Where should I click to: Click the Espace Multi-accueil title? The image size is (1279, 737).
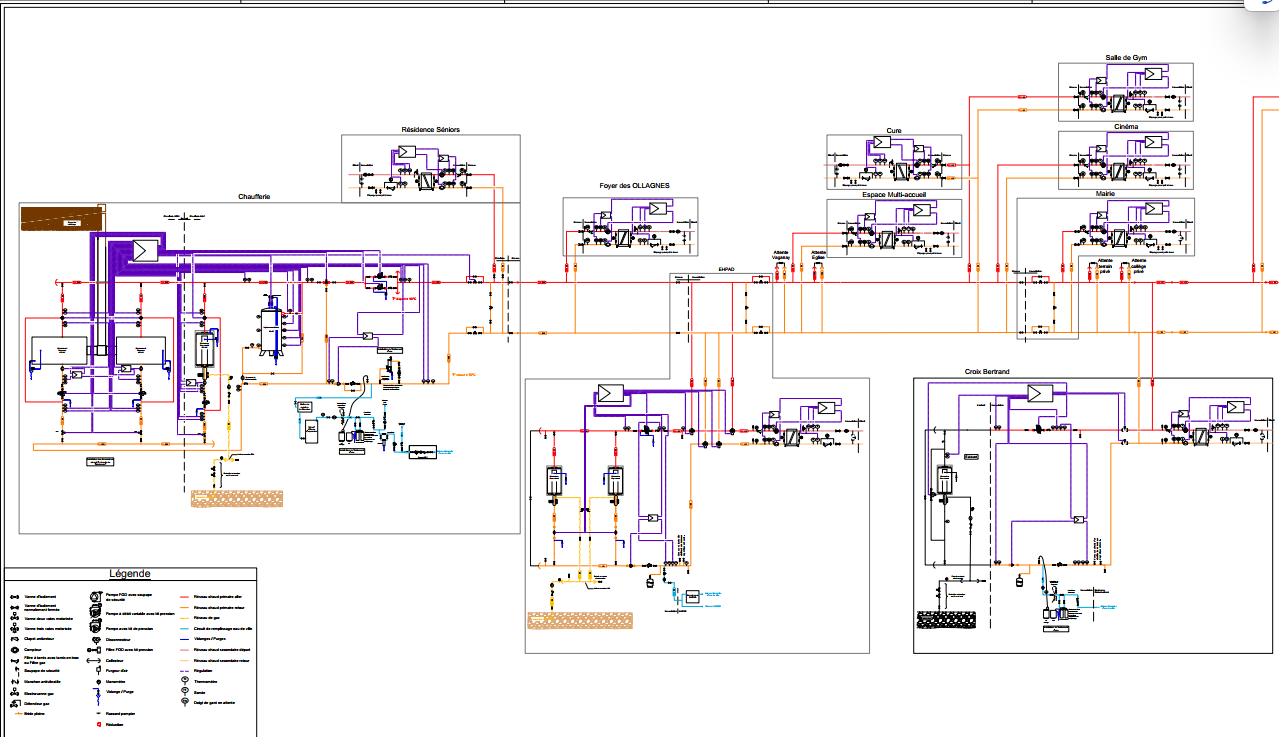click(x=894, y=195)
